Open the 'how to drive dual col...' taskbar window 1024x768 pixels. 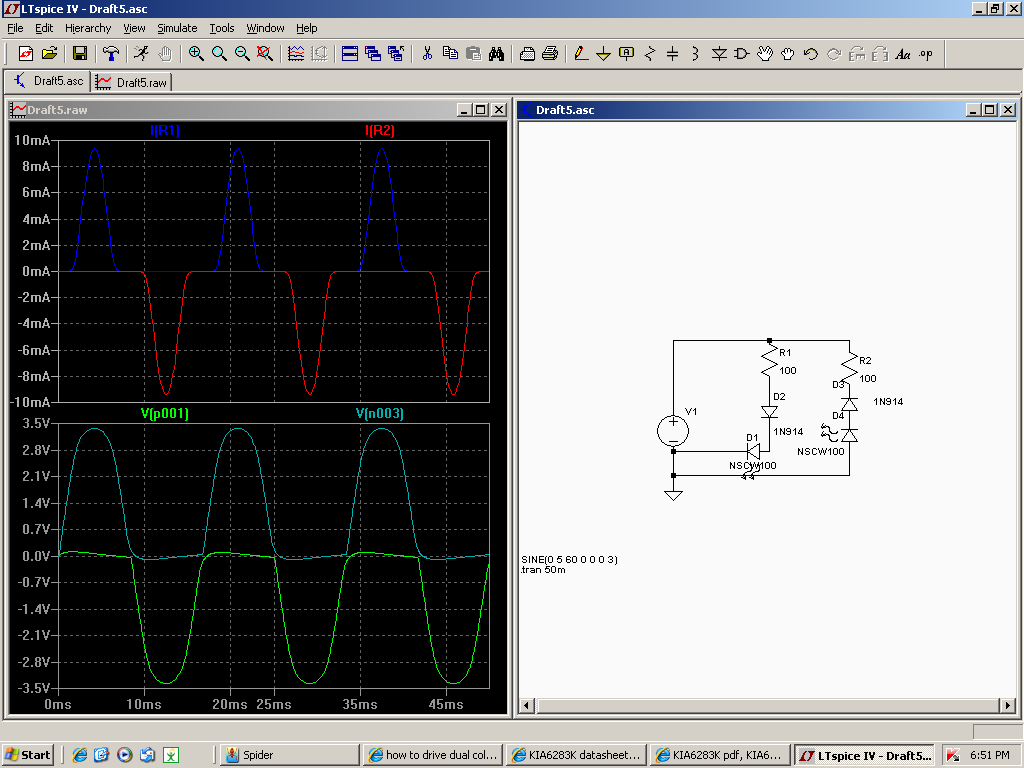(433, 755)
